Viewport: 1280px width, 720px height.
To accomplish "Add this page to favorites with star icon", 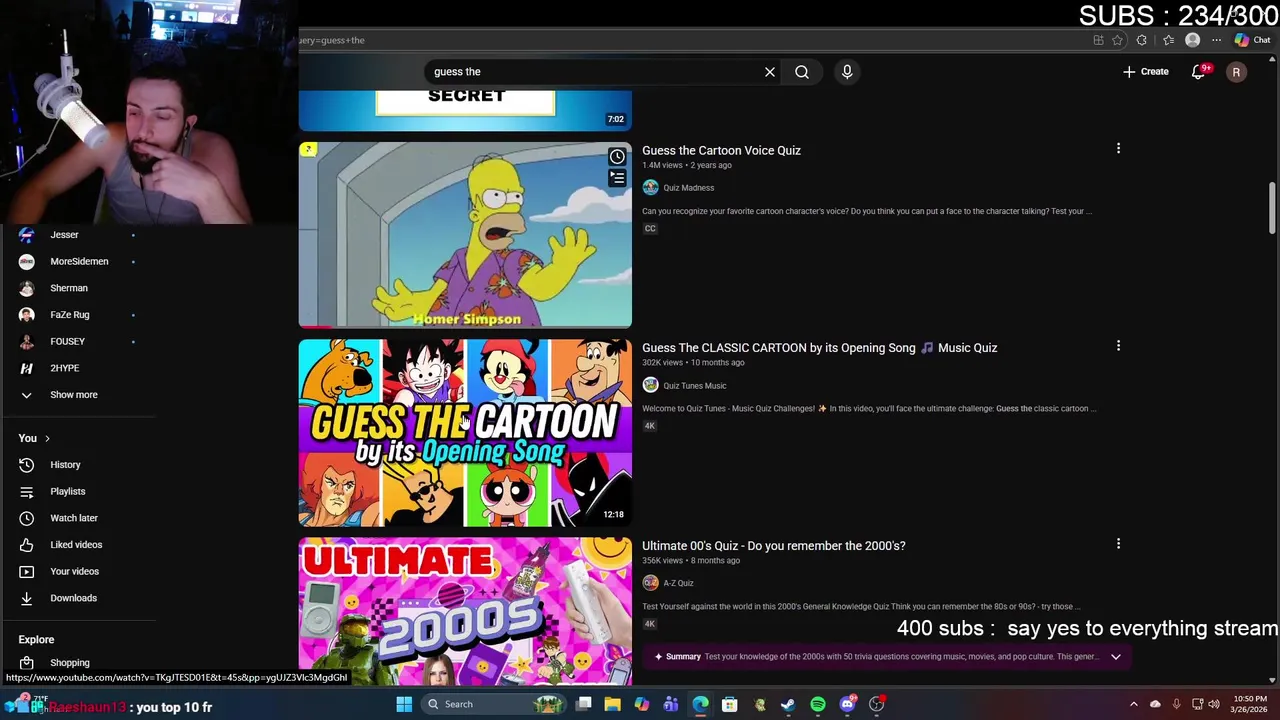I will (1117, 40).
